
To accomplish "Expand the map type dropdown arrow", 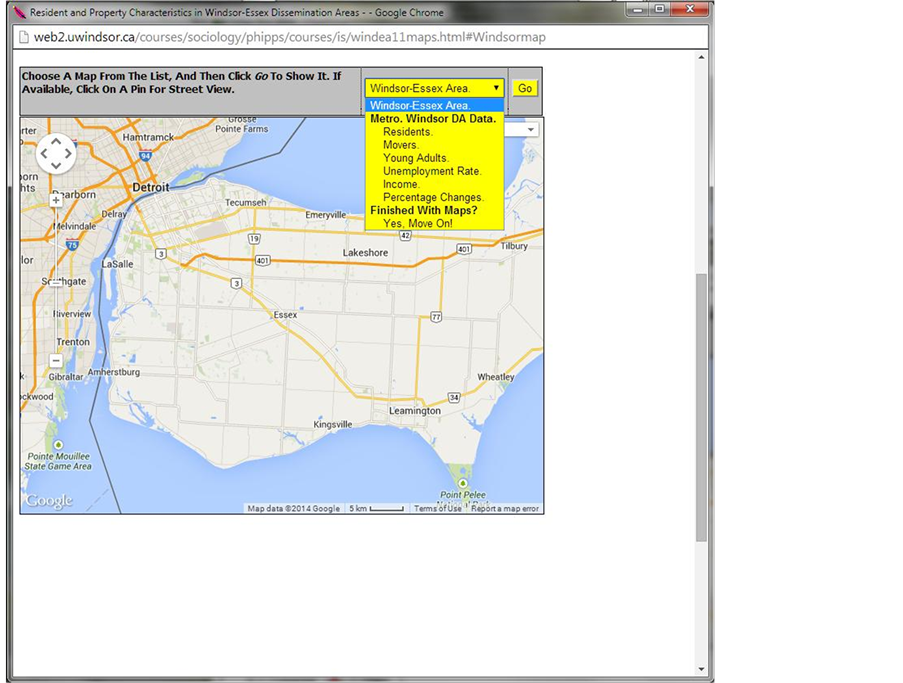I will point(530,130).
